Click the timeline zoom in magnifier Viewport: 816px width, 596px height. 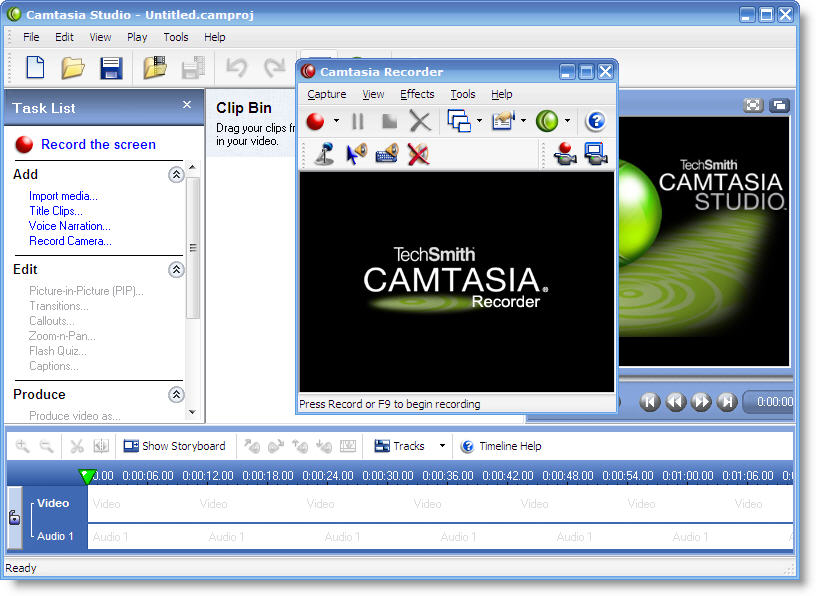click(x=22, y=446)
